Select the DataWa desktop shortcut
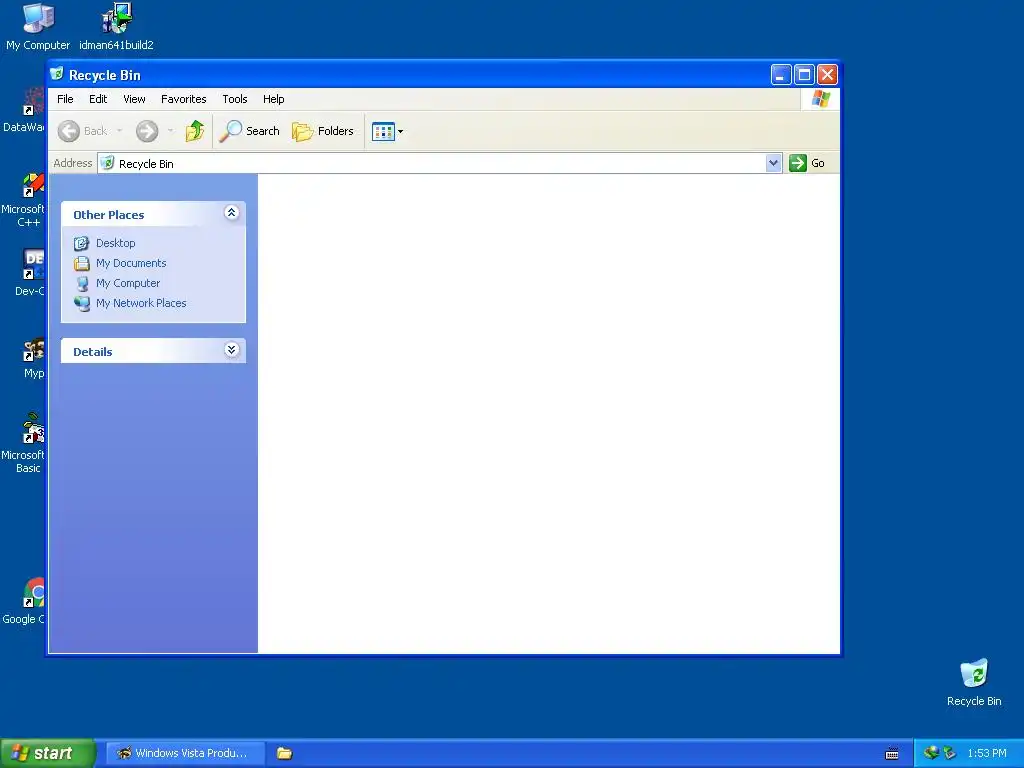The width and height of the screenshot is (1024, 768). coord(24,110)
